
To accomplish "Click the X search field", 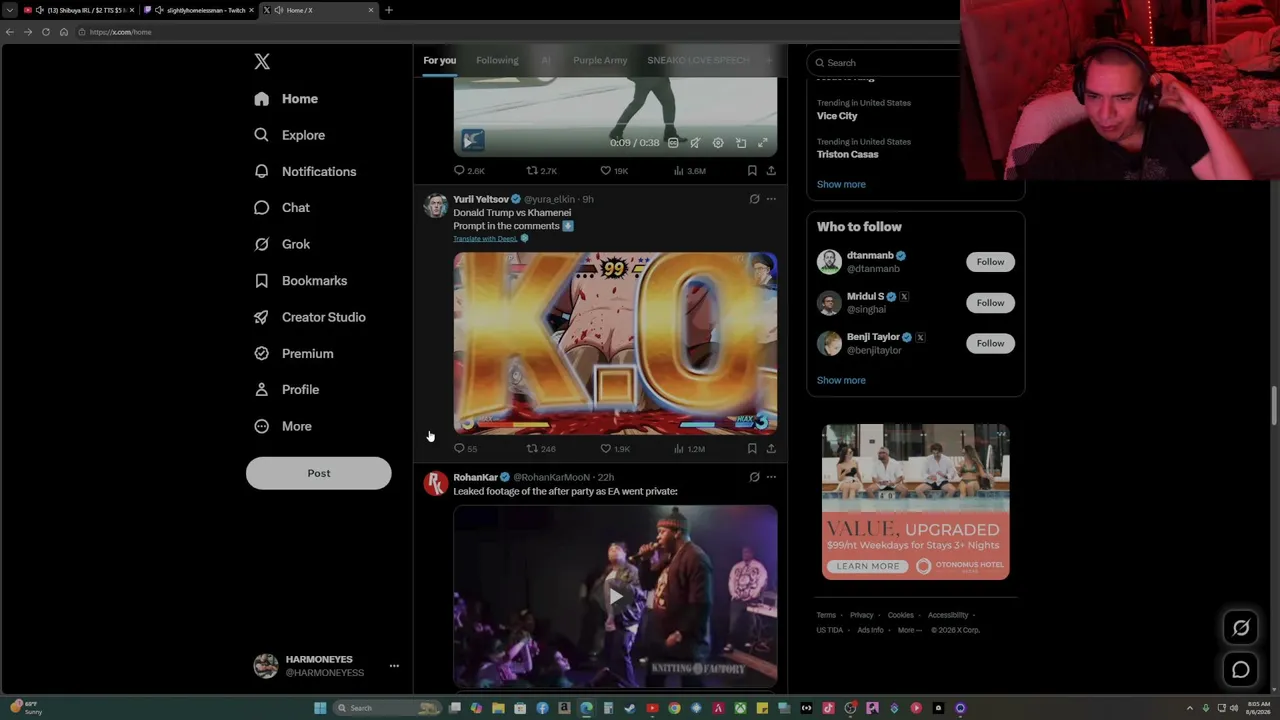I will pos(885,63).
